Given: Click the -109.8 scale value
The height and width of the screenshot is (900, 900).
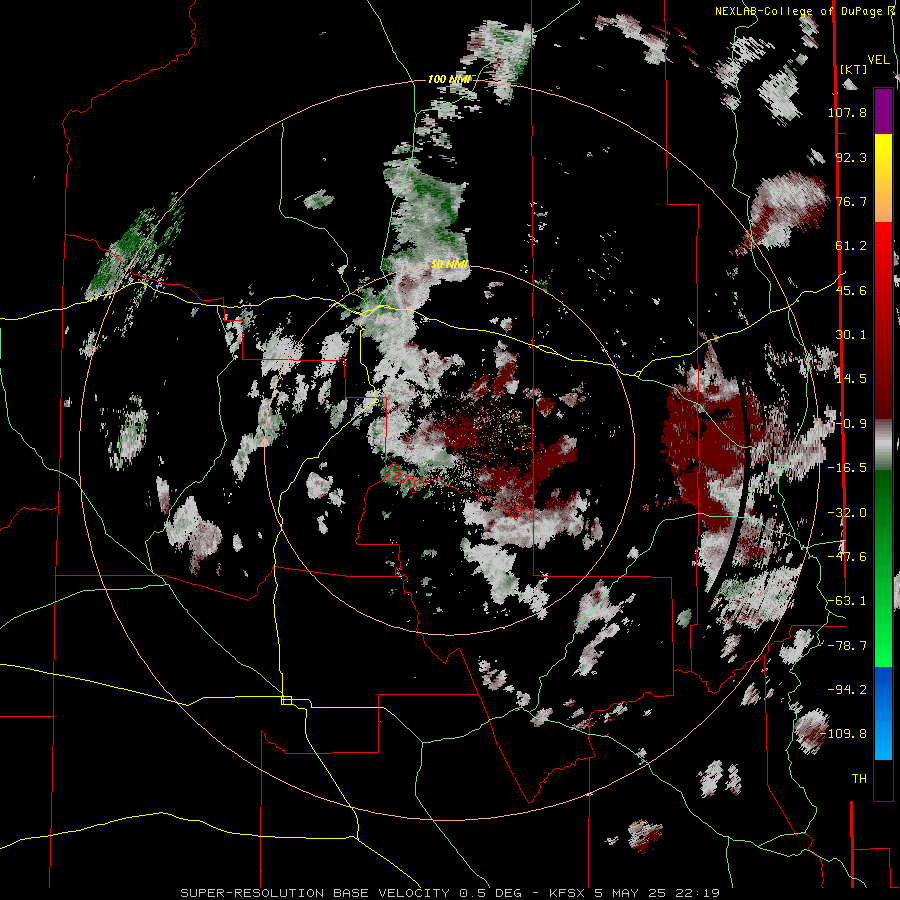Looking at the screenshot, I should (x=844, y=734).
